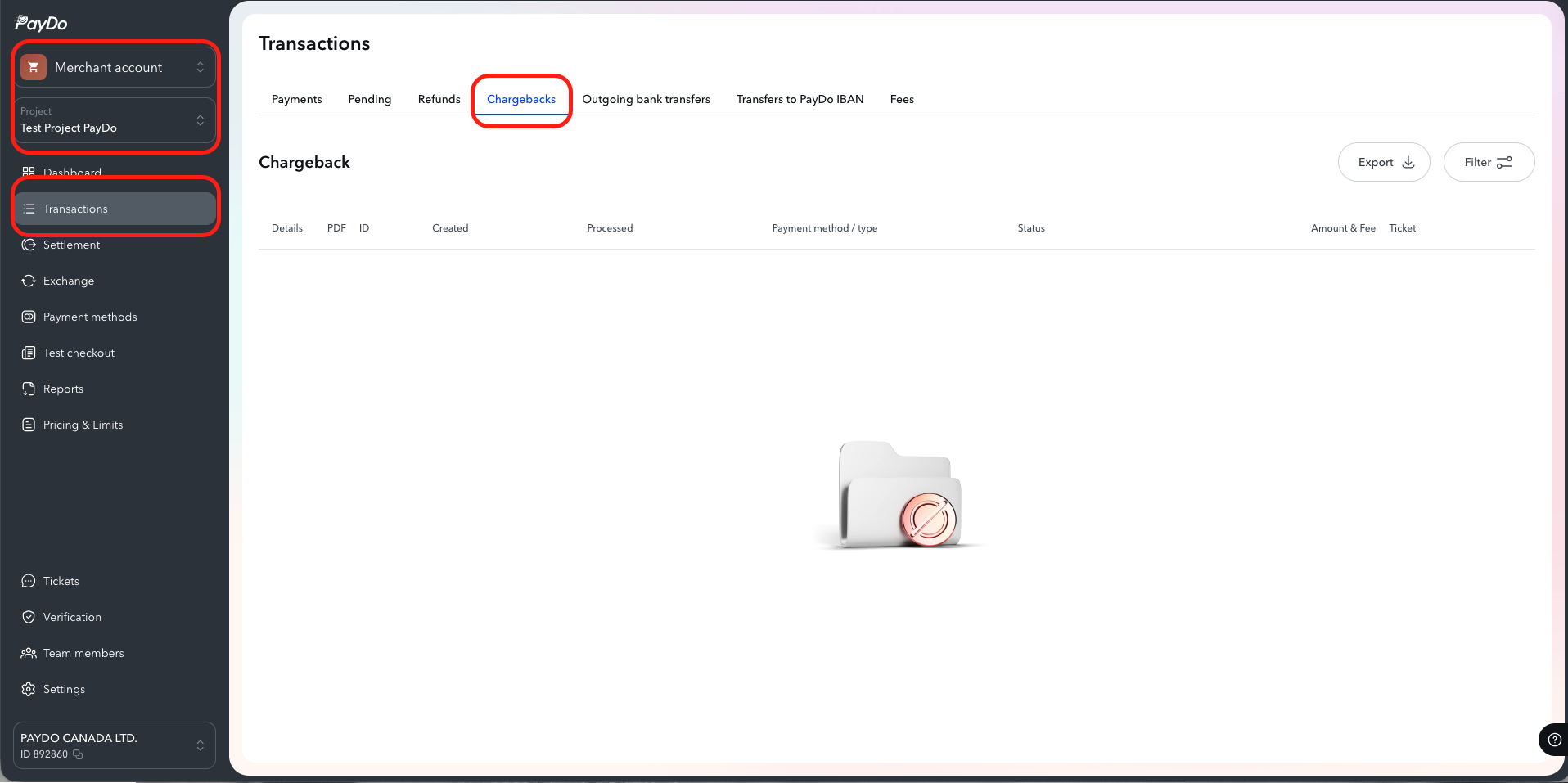This screenshot has width=1568, height=783.
Task: Open Team members page
Action: click(x=83, y=653)
